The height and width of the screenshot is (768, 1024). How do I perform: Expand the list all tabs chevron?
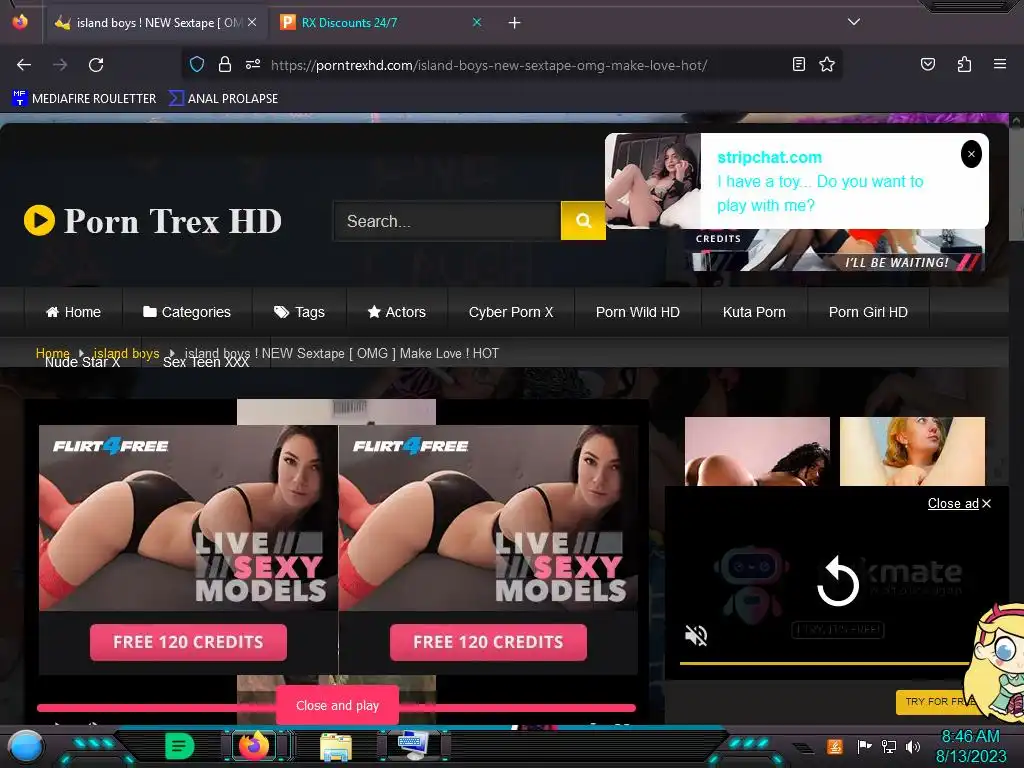pyautogui.click(x=854, y=22)
